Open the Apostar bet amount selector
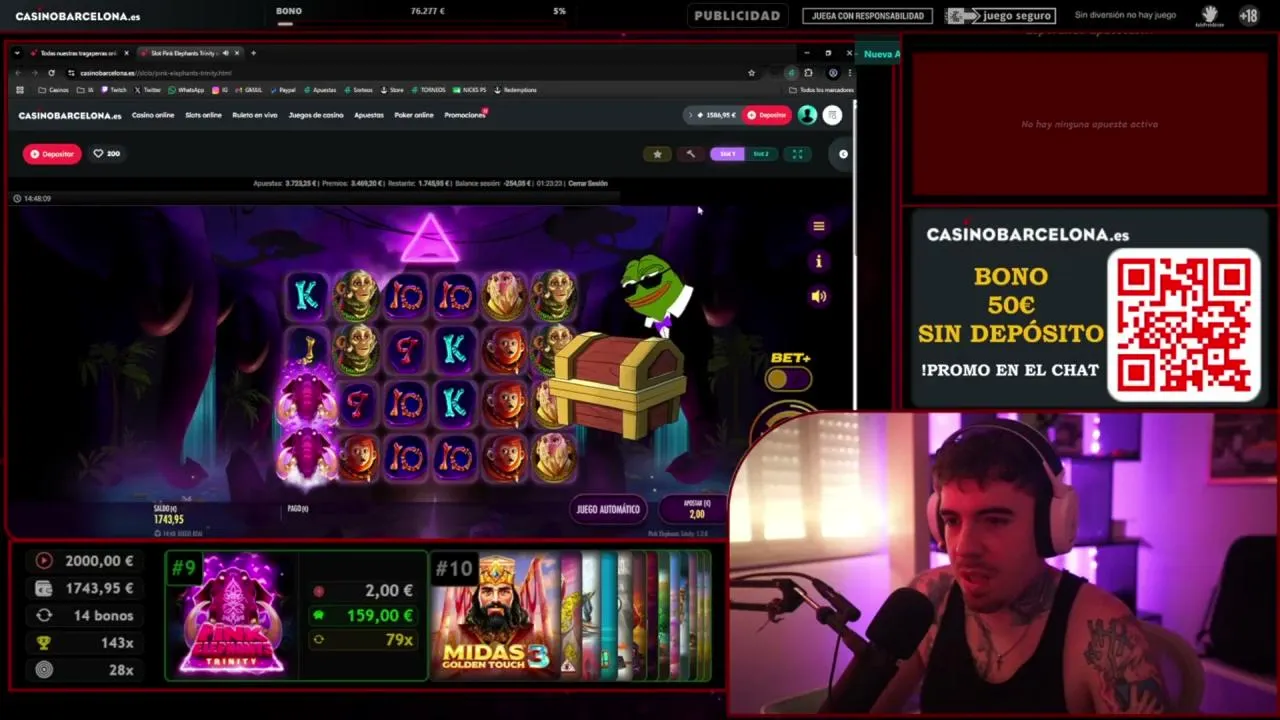The width and height of the screenshot is (1280, 720). point(696,509)
